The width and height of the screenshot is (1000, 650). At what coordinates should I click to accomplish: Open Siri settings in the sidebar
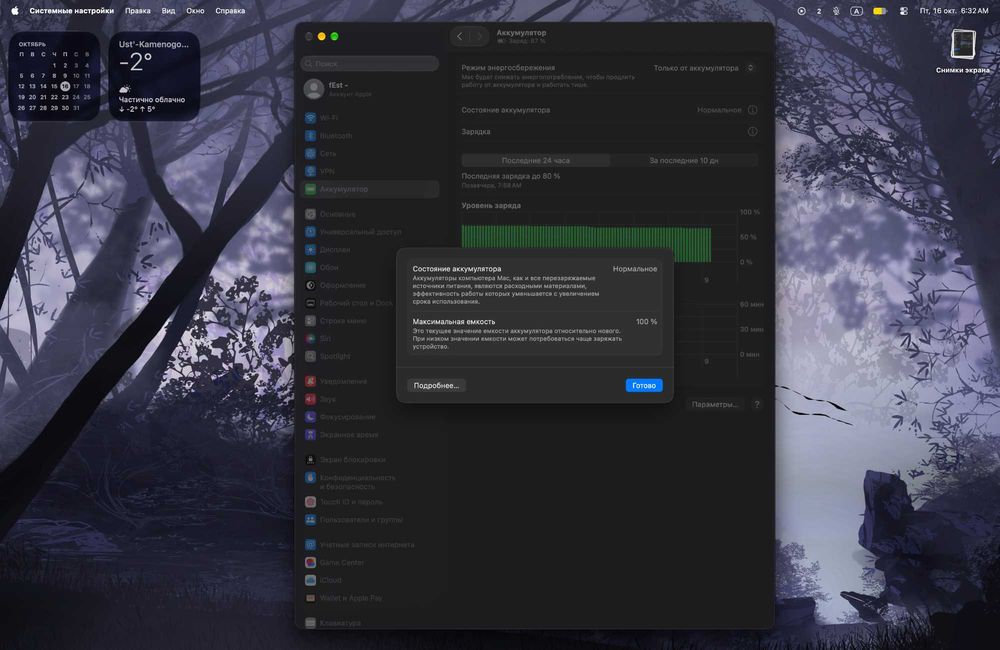[370, 339]
